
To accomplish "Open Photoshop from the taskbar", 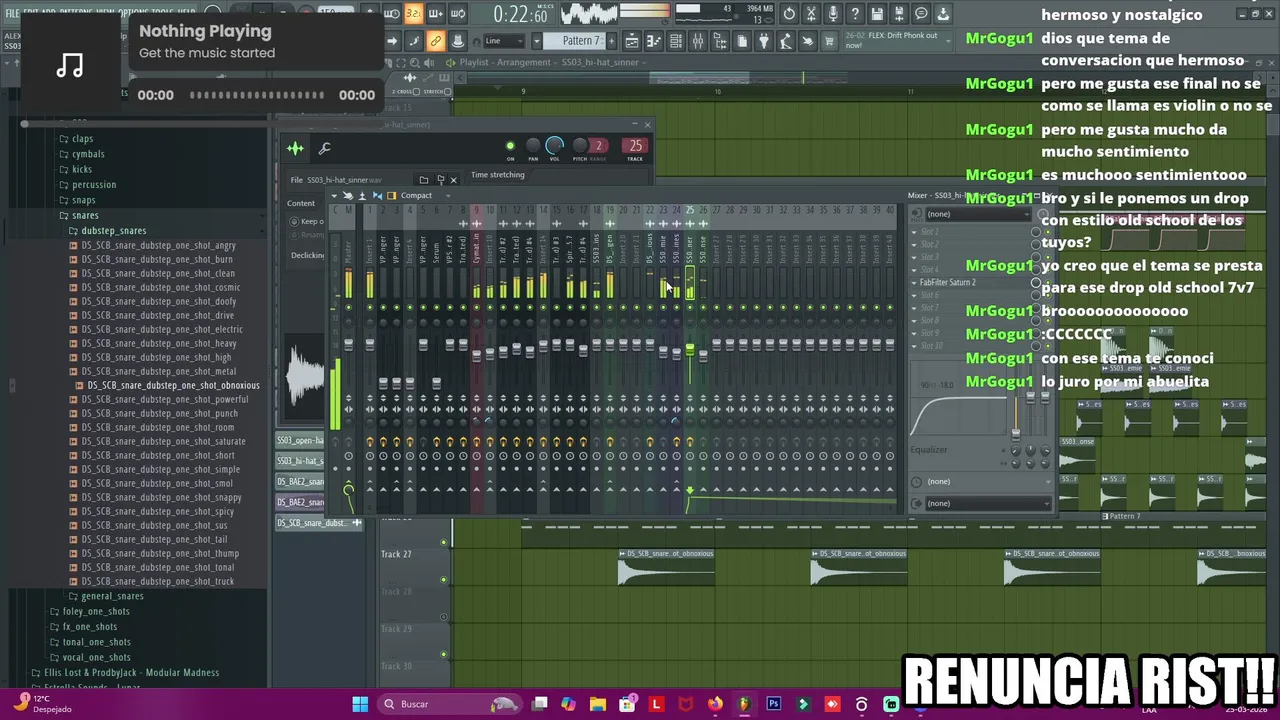I will click(x=773, y=704).
